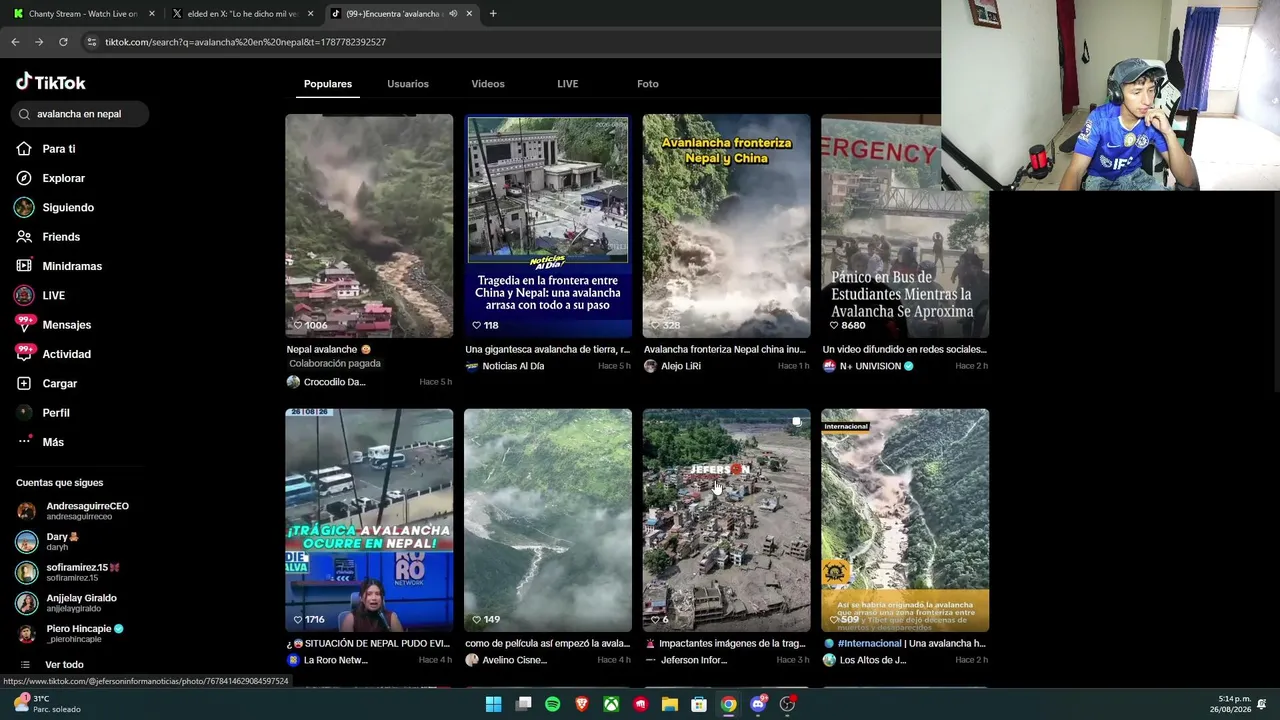Open the Windows Start menu
This screenshot has height=720, width=1280.
pos(493,704)
